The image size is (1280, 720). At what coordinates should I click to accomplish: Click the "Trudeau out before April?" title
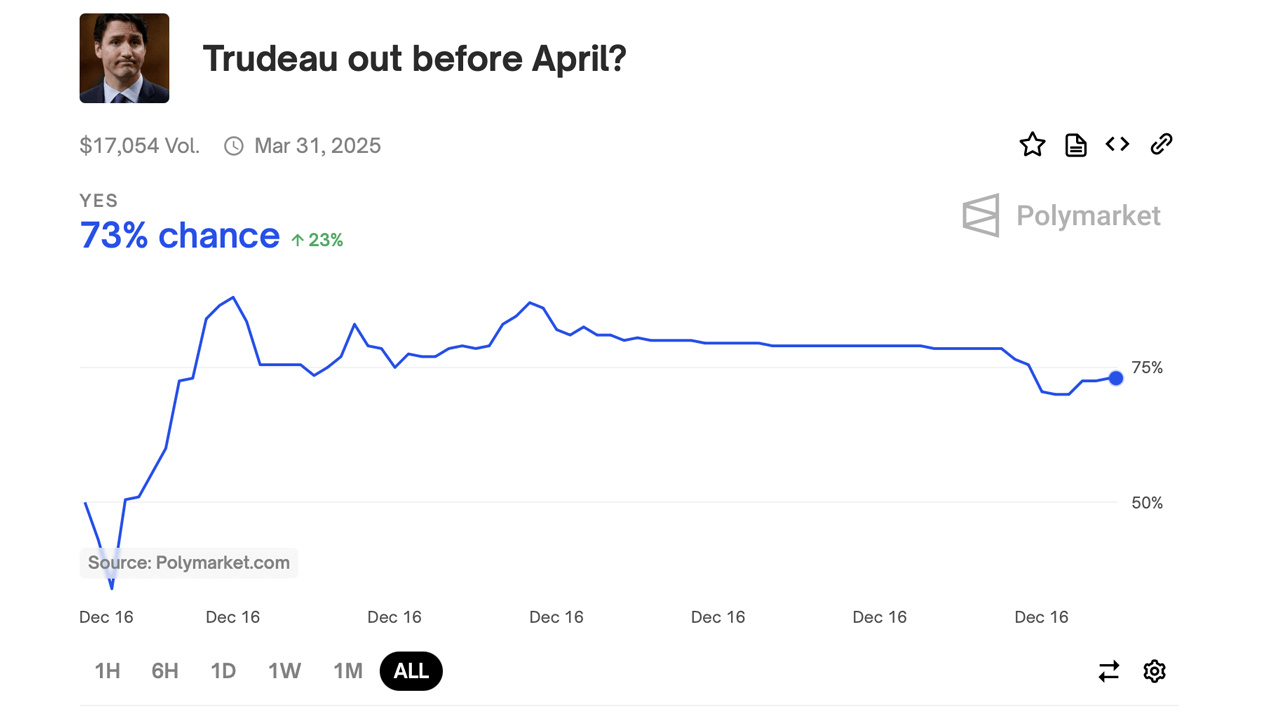coord(414,59)
